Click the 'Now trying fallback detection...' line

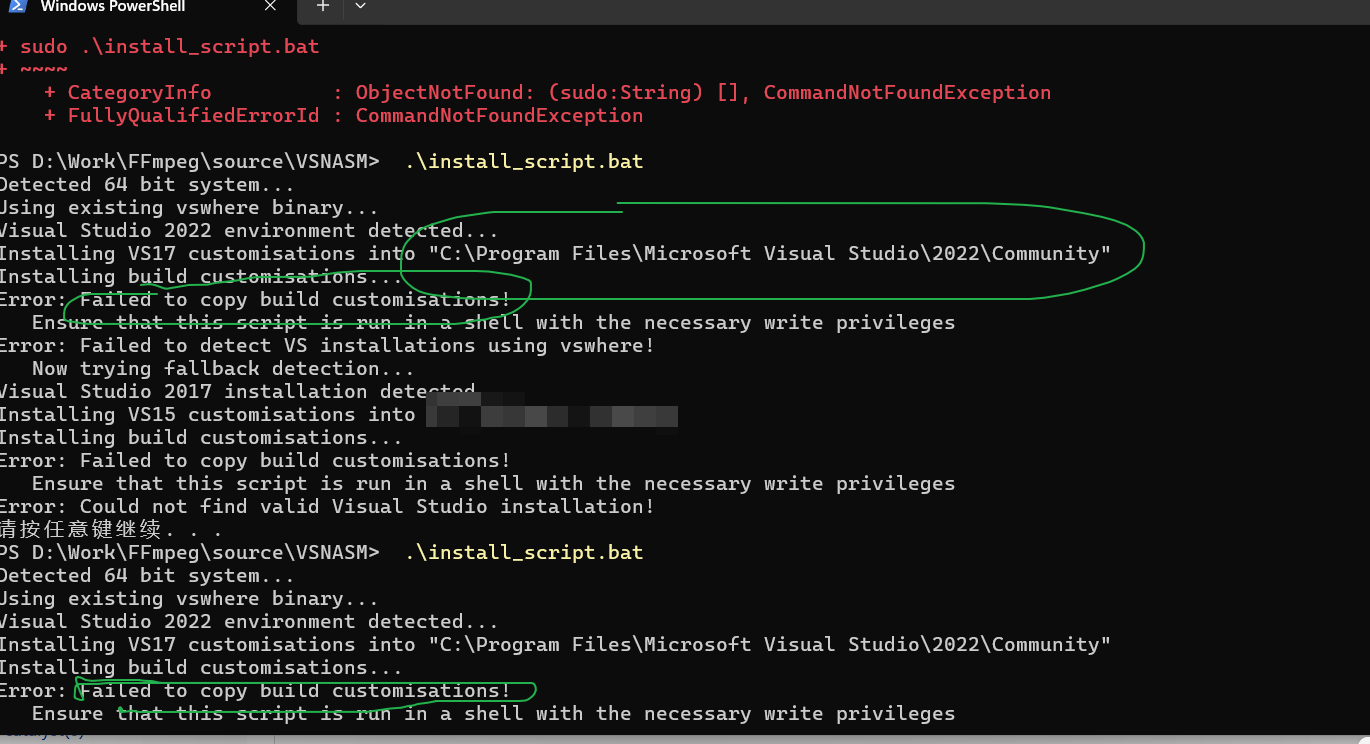(222, 369)
